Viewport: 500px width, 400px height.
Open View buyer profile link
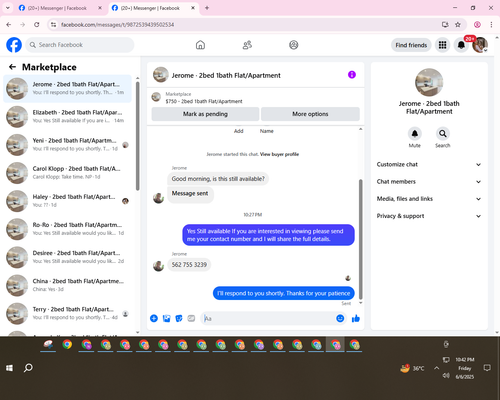pos(279,154)
